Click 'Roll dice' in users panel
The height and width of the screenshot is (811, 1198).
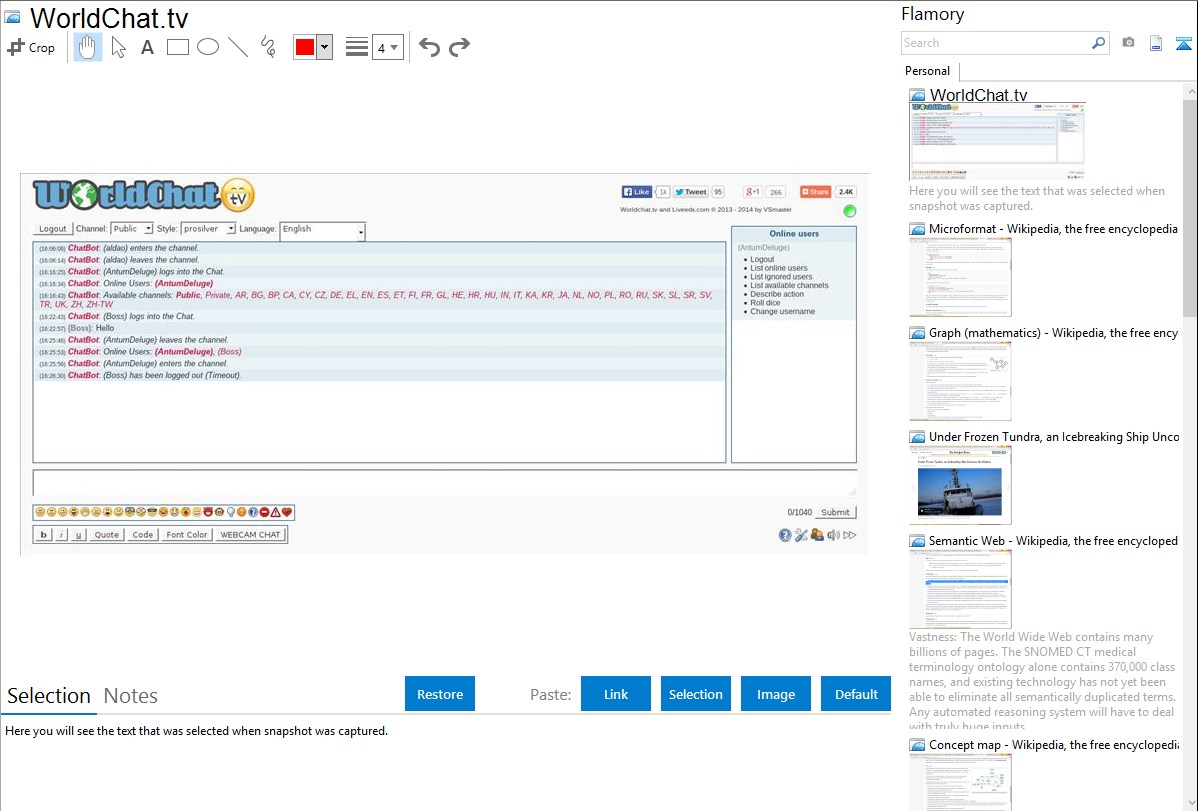point(765,303)
